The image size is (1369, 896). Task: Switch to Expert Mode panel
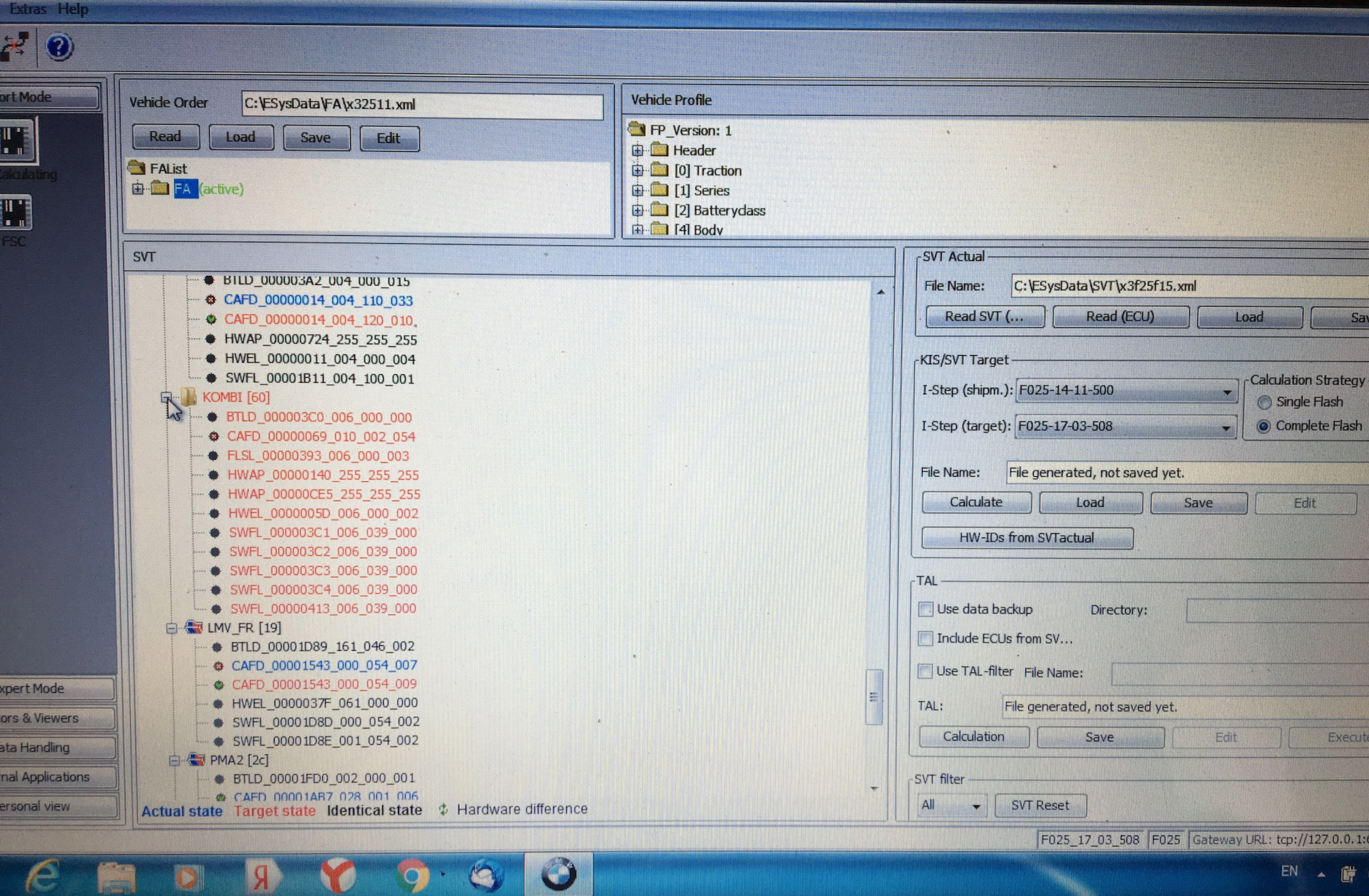click(x=56, y=689)
